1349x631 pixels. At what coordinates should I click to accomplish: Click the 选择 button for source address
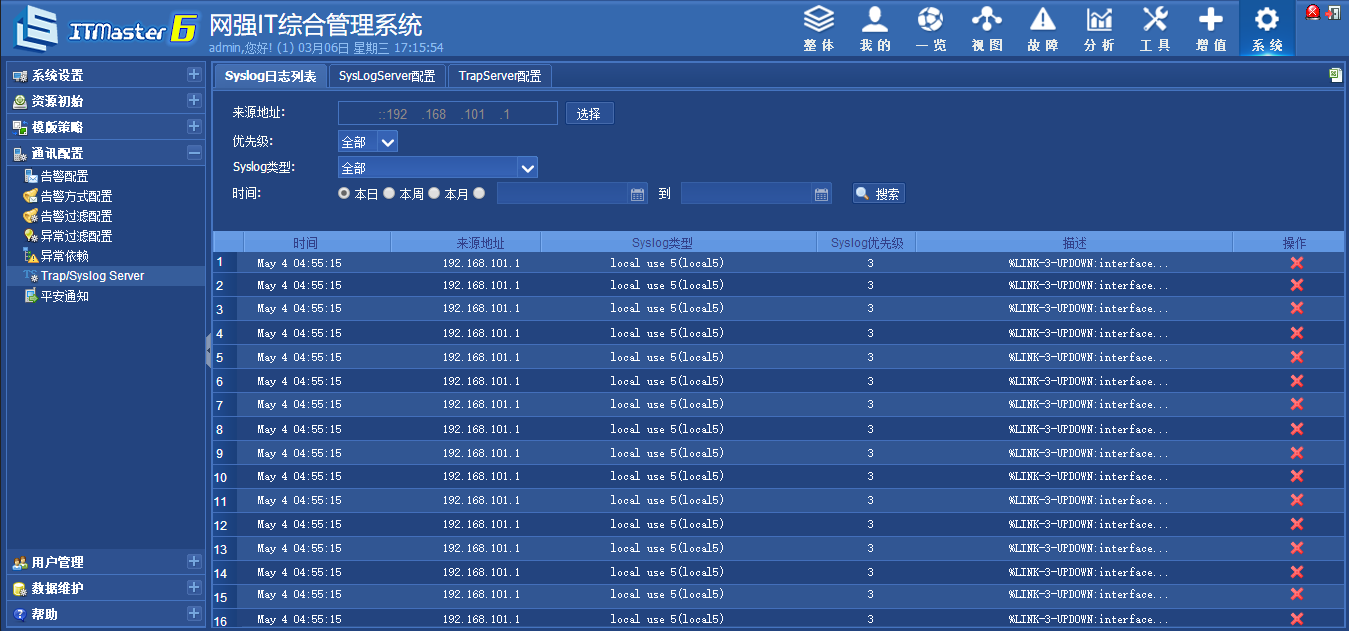pyautogui.click(x=589, y=114)
